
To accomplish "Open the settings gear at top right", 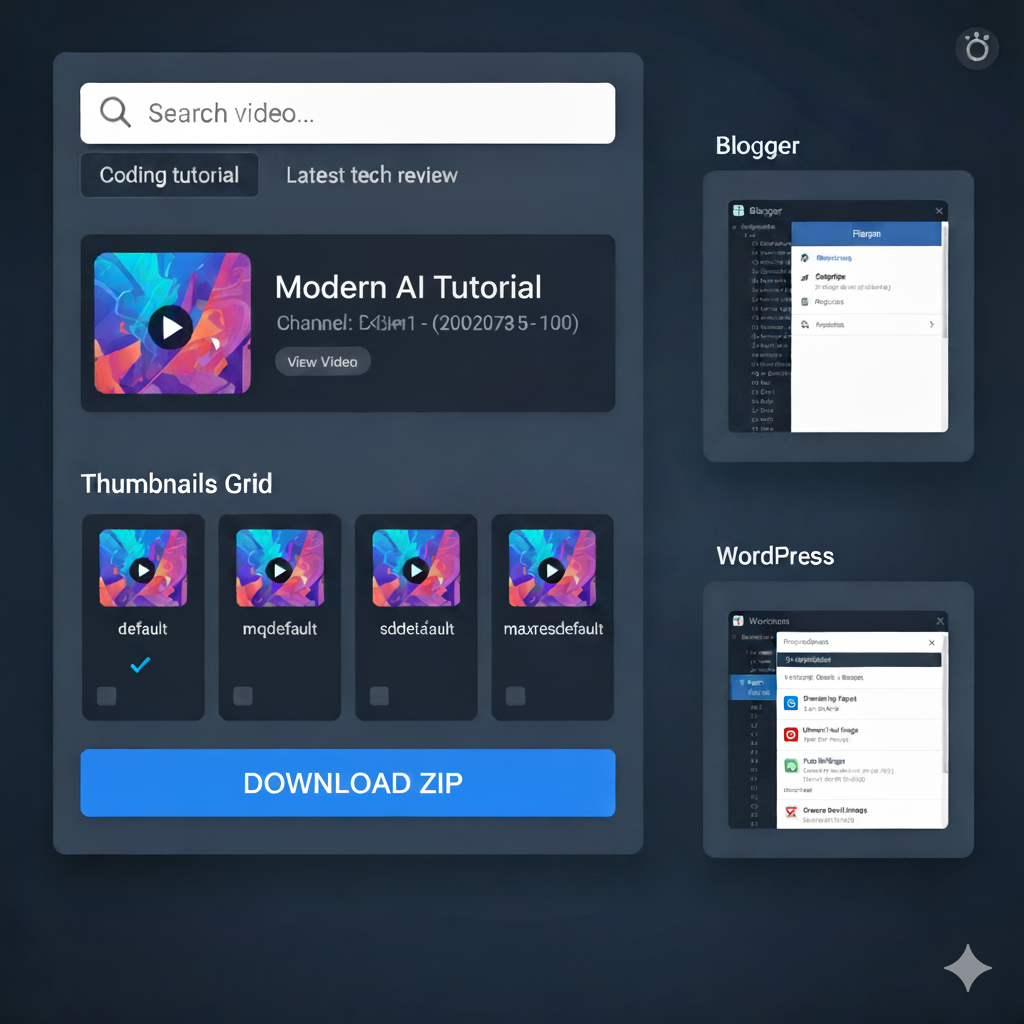I will (x=976, y=48).
